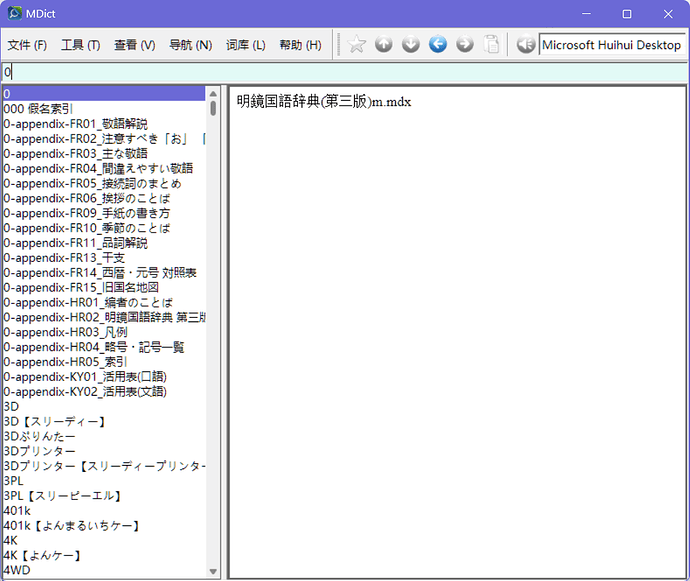The image size is (690, 581).
Task: Select entry 0-appendix-HR05_索引
Action: 104,362
